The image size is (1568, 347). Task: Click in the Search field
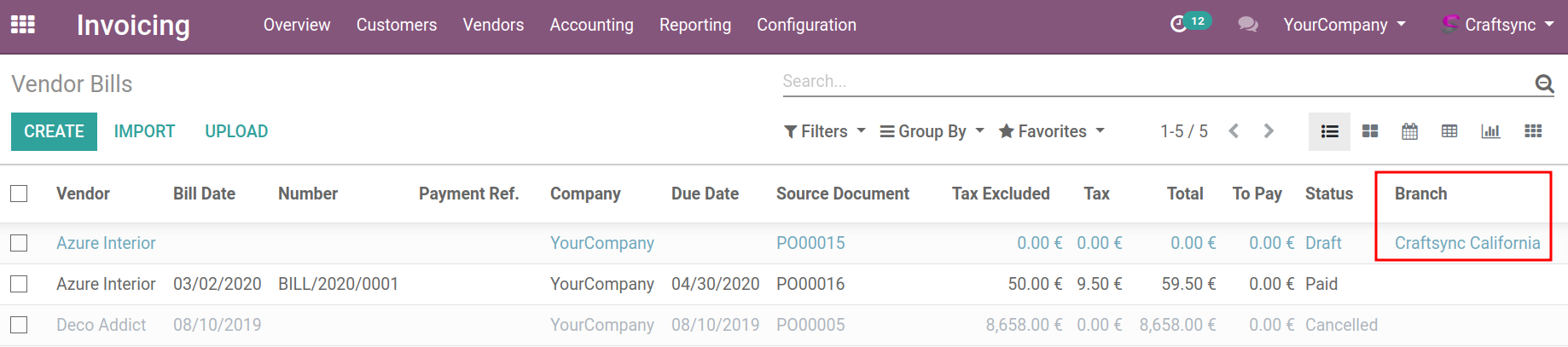coord(1152,82)
